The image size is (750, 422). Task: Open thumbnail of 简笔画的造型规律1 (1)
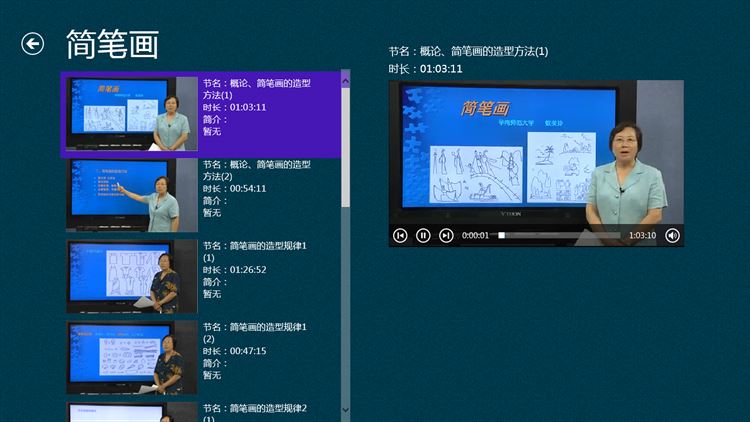click(132, 277)
